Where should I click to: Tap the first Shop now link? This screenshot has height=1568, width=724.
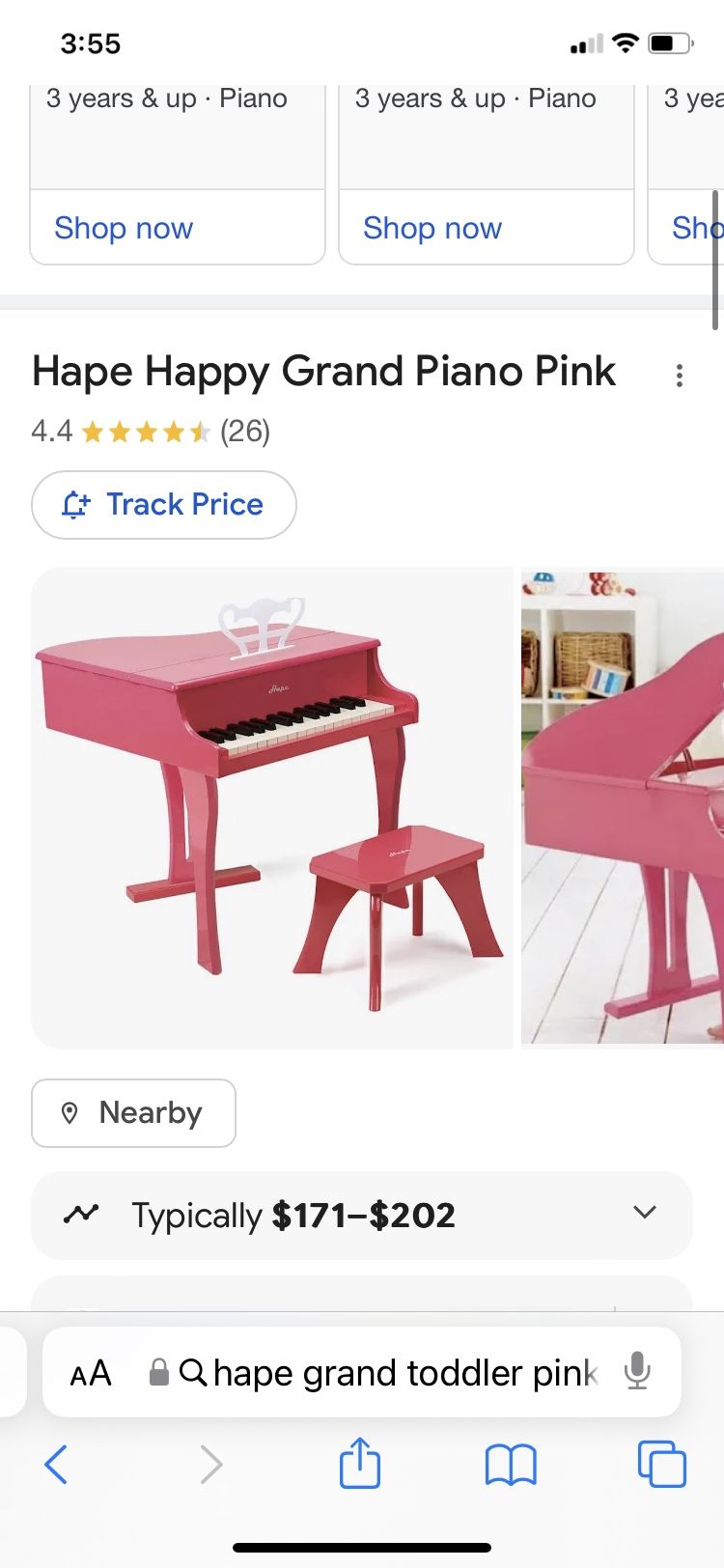click(124, 228)
